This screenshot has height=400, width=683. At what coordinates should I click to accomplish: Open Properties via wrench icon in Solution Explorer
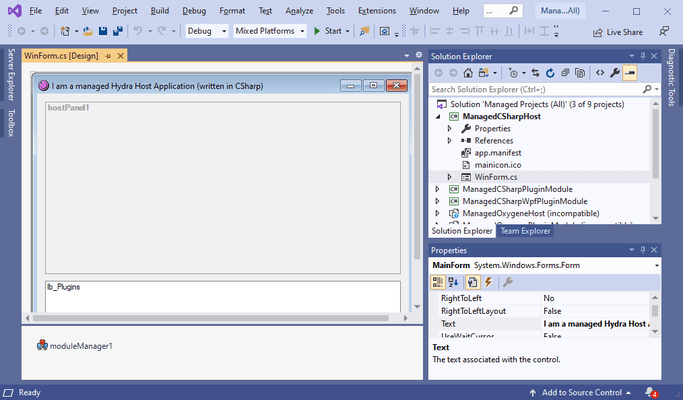click(615, 73)
